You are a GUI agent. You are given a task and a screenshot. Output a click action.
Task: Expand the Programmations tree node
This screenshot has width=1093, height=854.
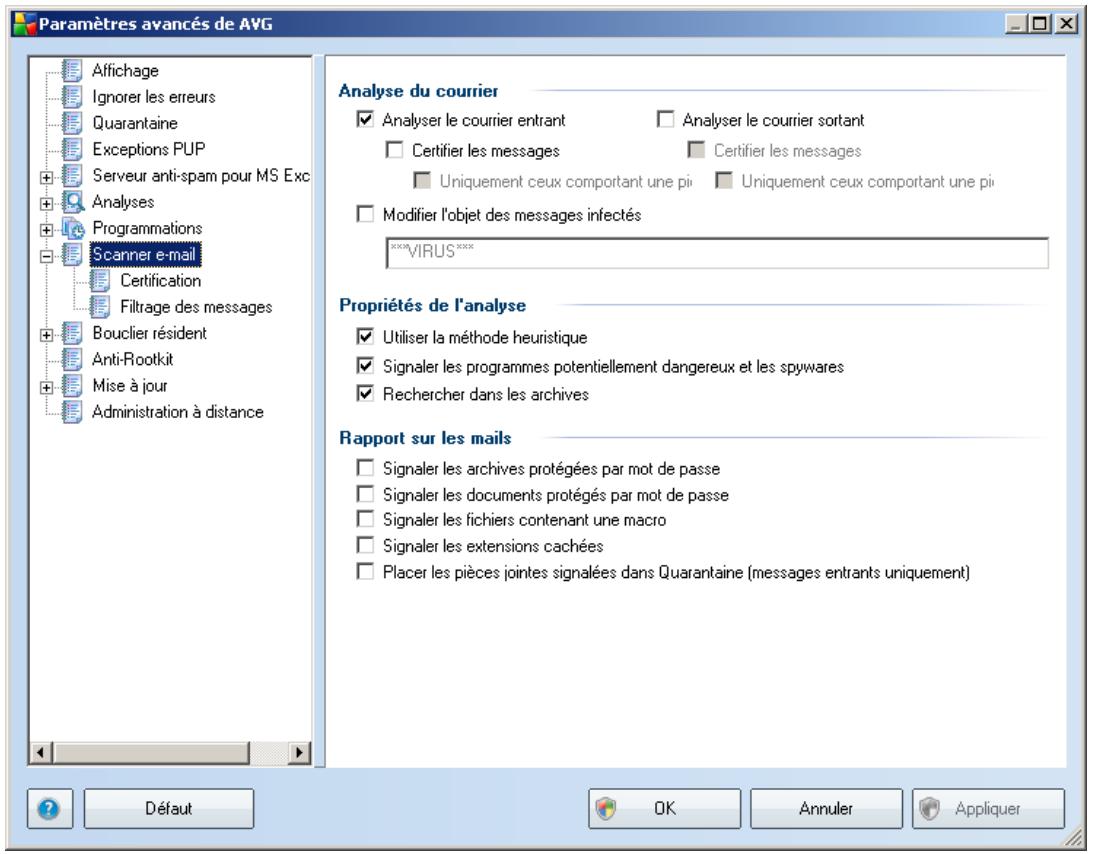[46, 229]
